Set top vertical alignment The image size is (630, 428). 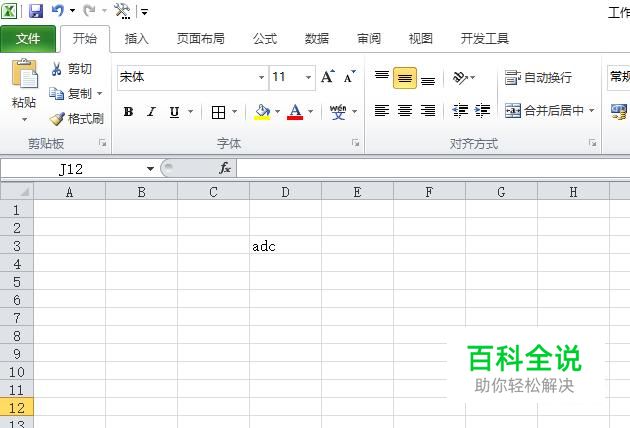pyautogui.click(x=382, y=76)
